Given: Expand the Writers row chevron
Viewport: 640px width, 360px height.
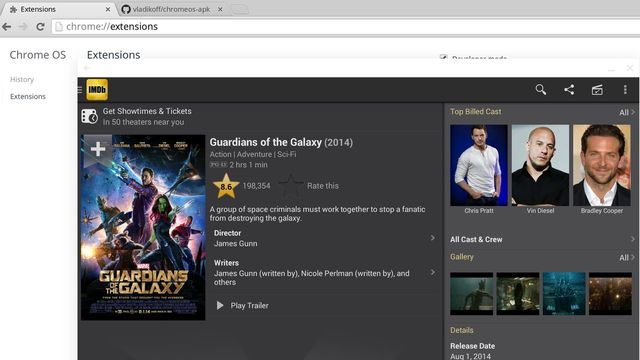Looking at the screenshot, I should pyautogui.click(x=432, y=272).
